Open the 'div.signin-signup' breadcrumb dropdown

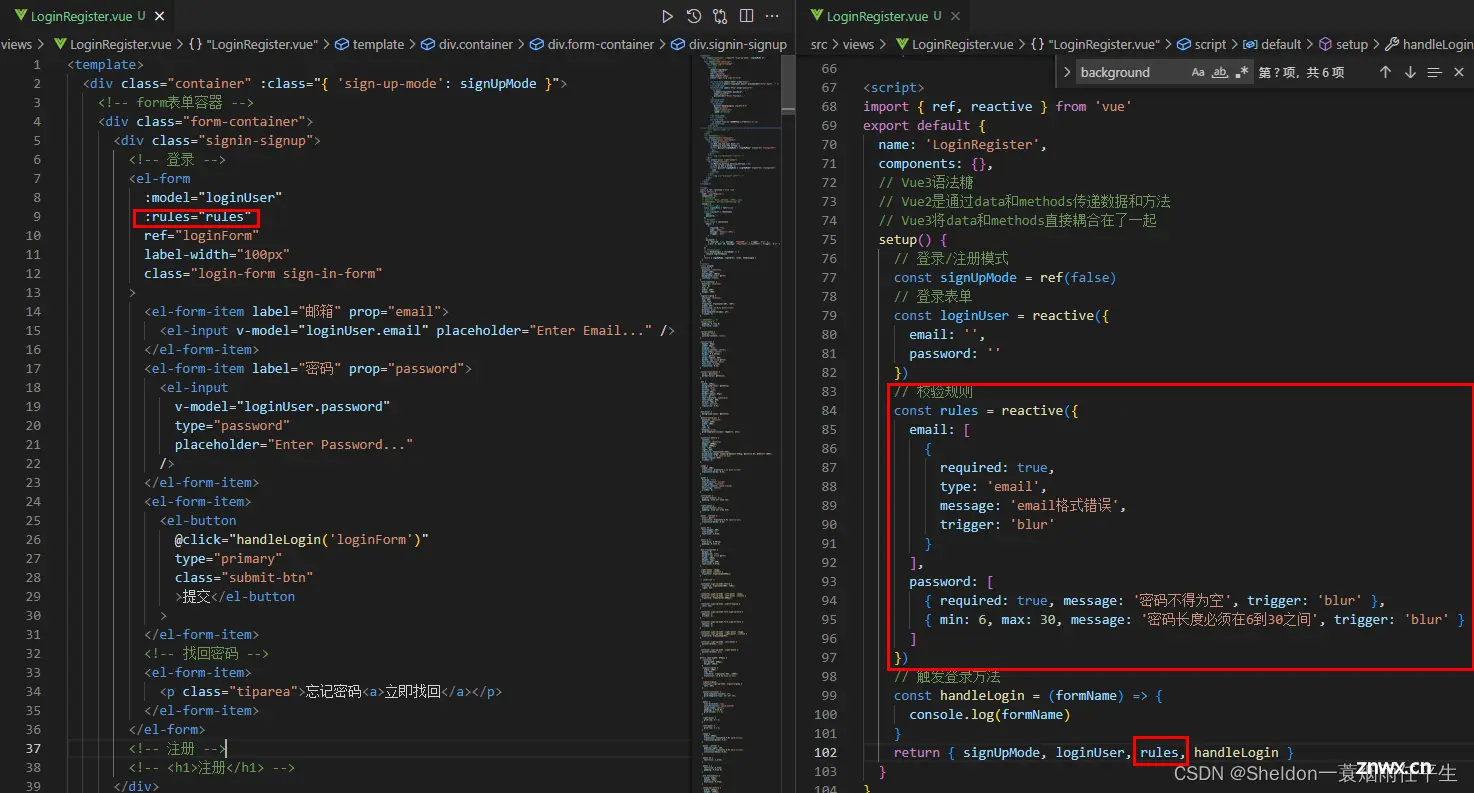(x=729, y=44)
